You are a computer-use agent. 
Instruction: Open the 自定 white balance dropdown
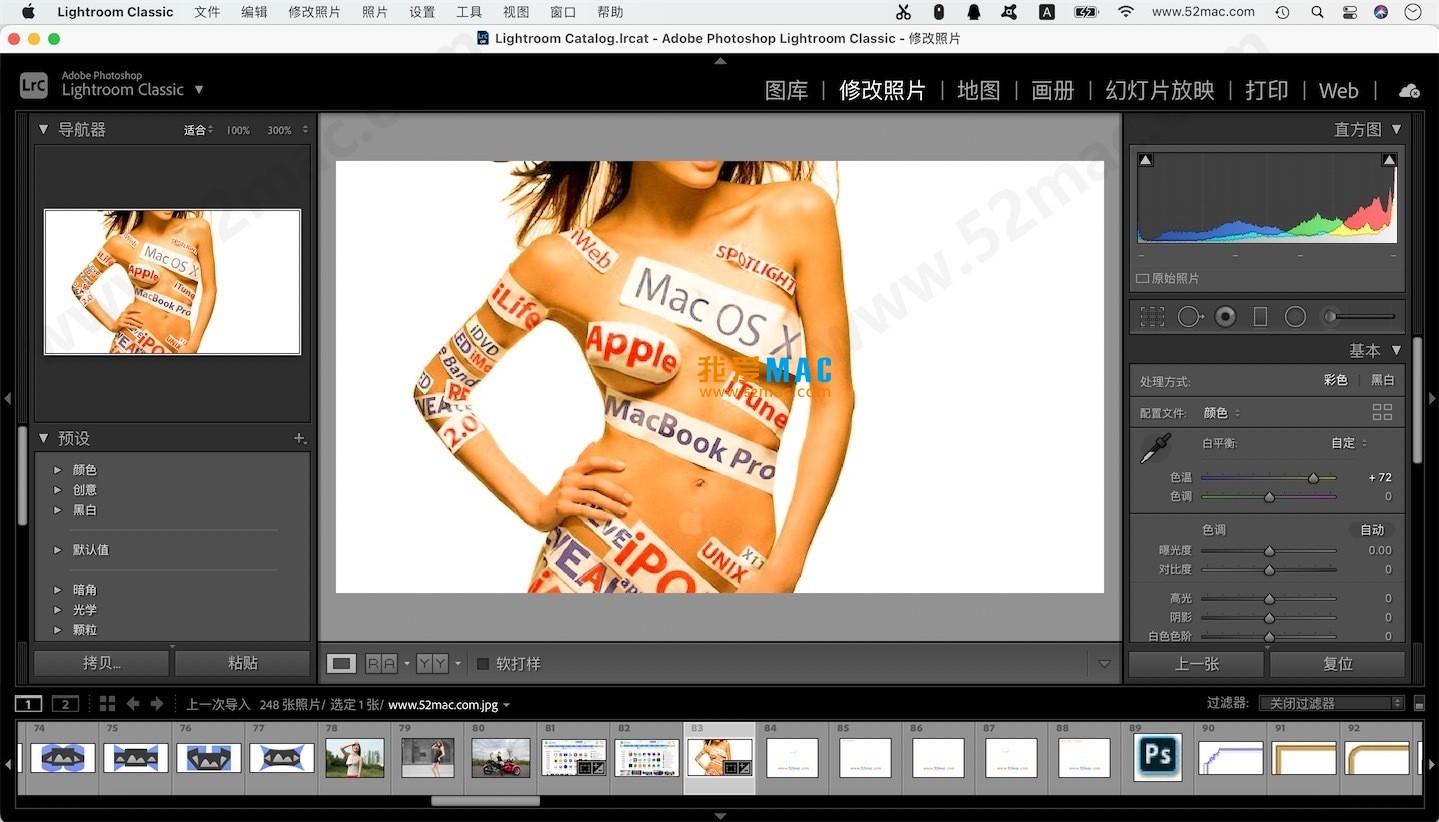coord(1348,443)
